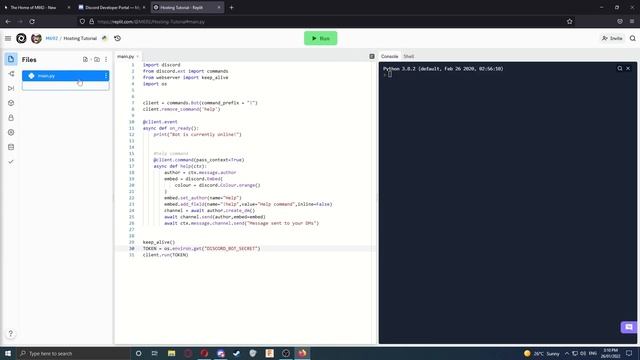The image size is (640, 360).
Task: Search within the console output
Action: pyautogui.click(x=620, y=69)
